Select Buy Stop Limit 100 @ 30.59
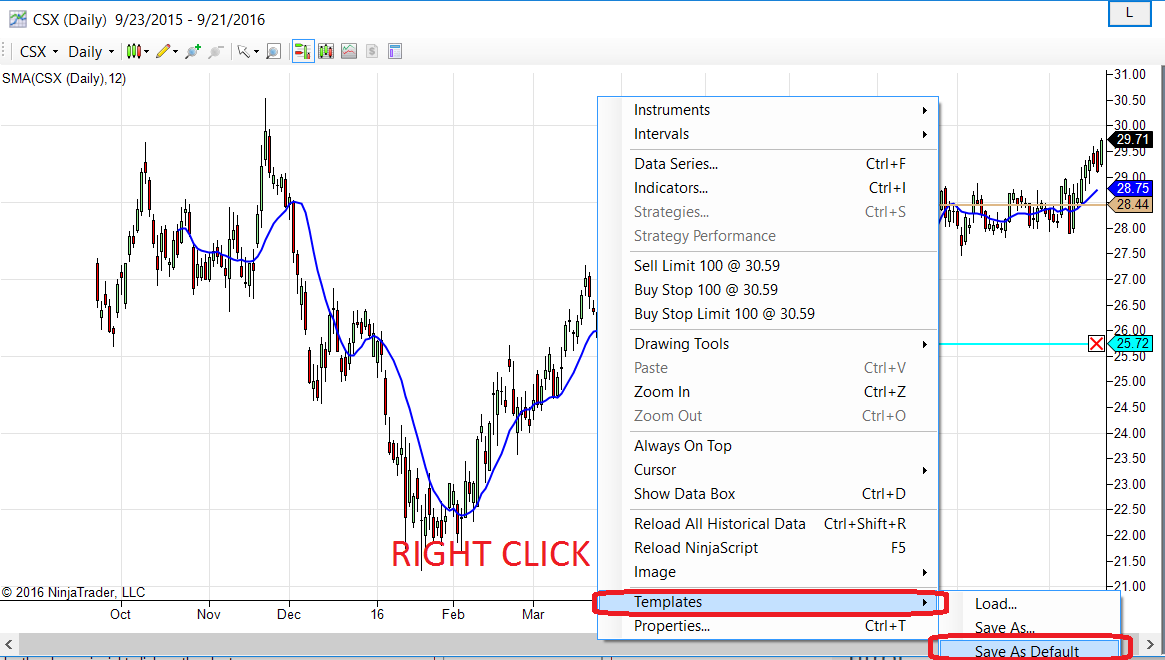 click(768, 314)
